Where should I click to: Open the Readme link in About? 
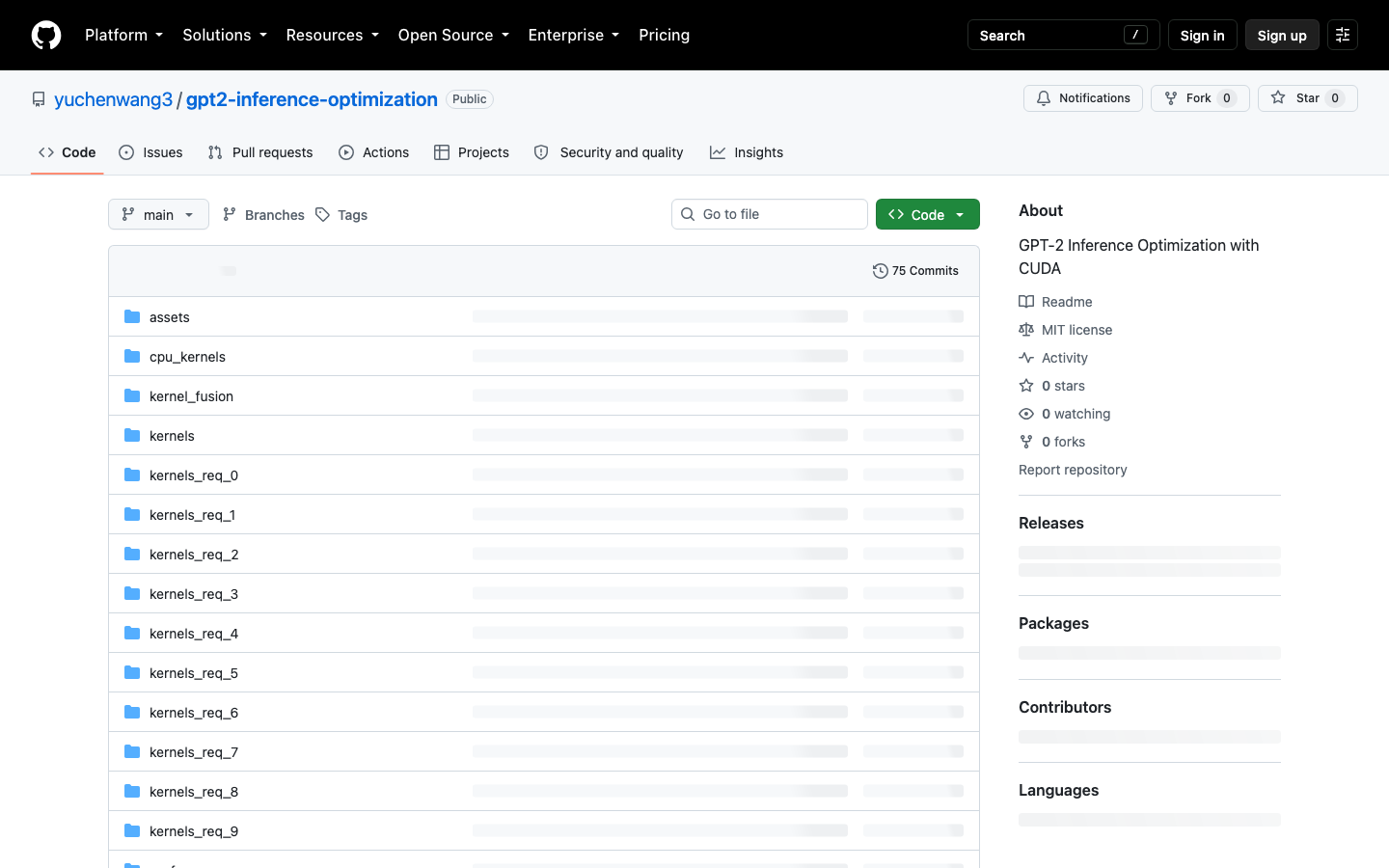pos(1055,302)
